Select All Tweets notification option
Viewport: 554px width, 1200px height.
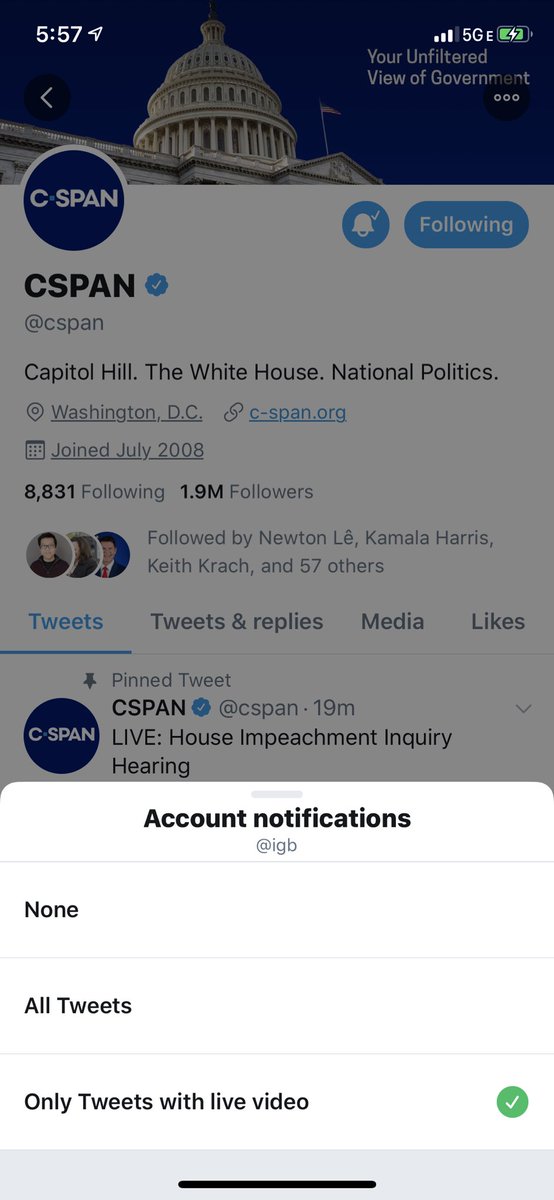click(x=277, y=1006)
